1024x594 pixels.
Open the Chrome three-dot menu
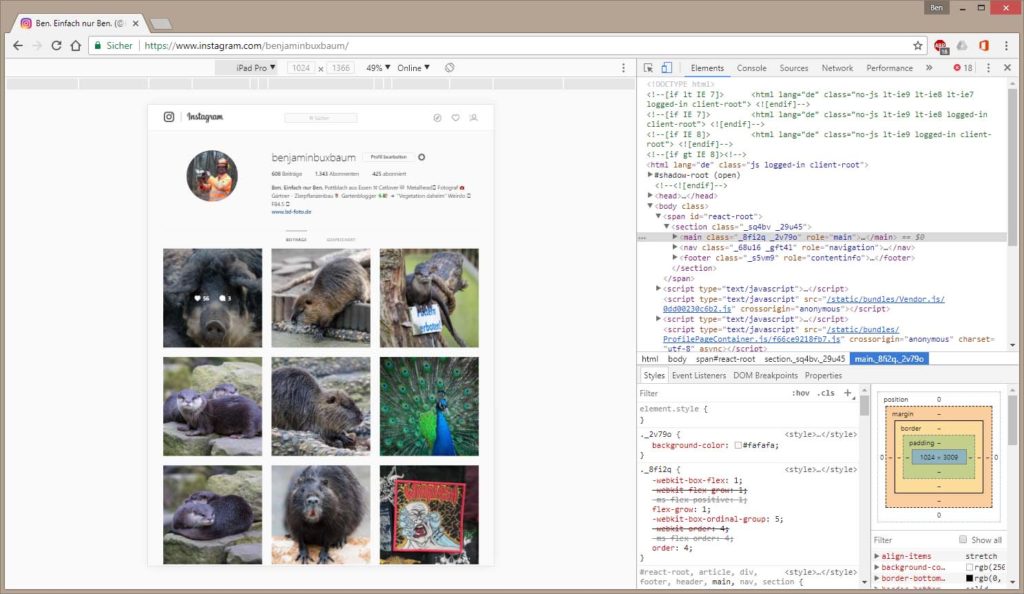(1006, 46)
